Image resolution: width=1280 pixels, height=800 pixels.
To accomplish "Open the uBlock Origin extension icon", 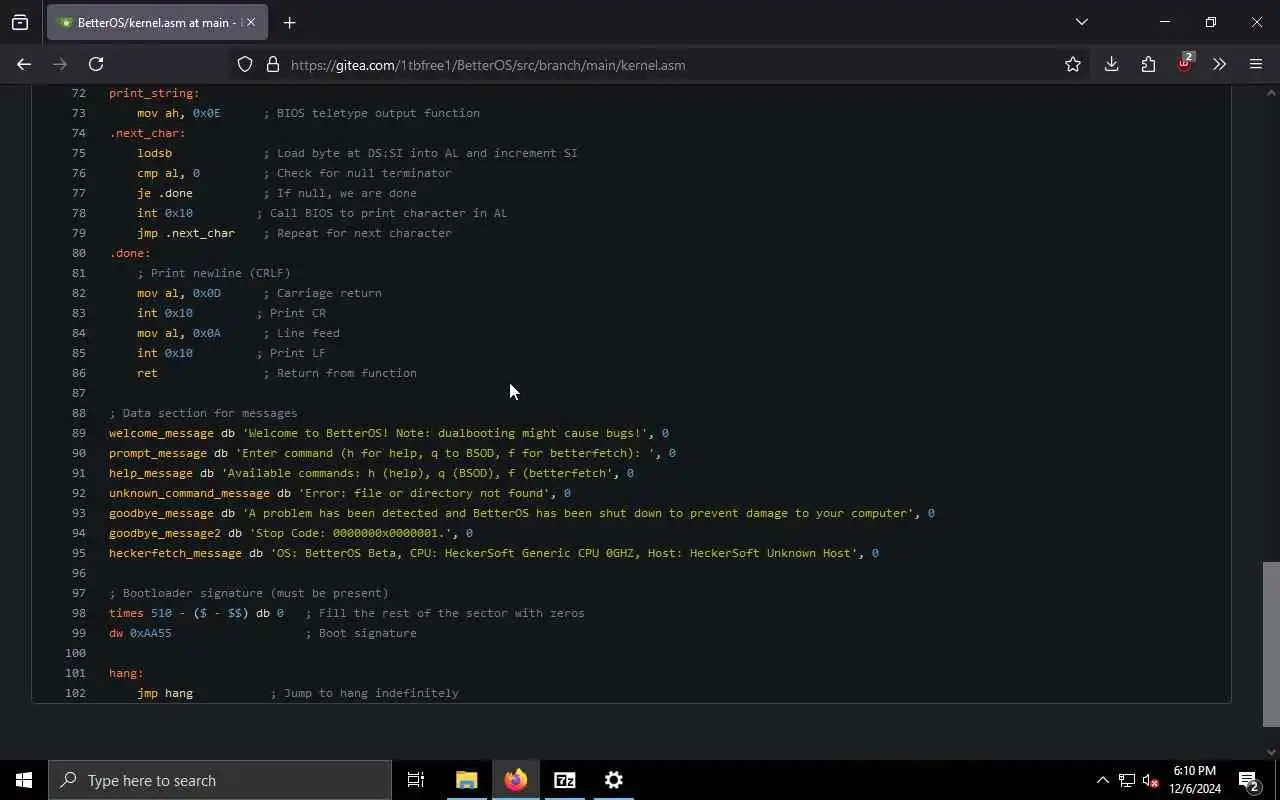I will tap(1185, 64).
